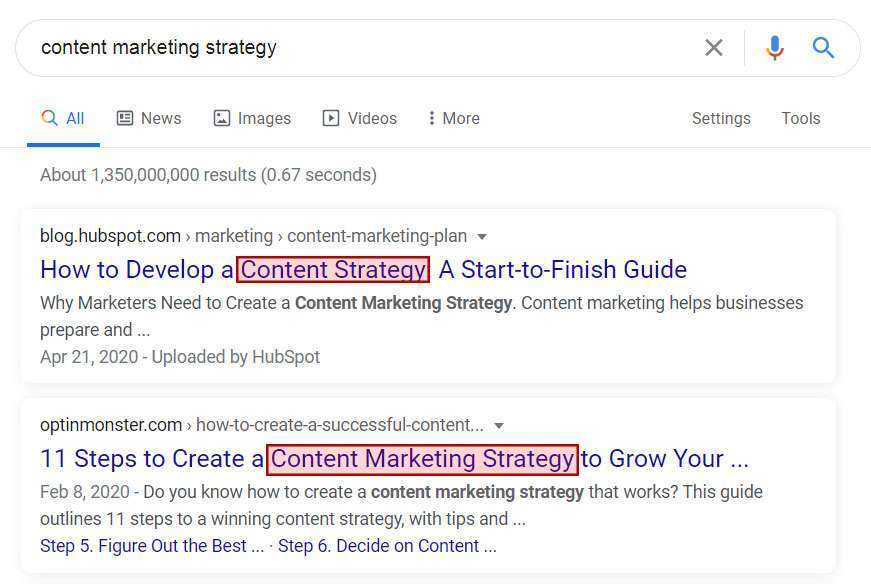Open How to Develop a Content Strategy result
The height and width of the screenshot is (584, 871).
point(363,269)
